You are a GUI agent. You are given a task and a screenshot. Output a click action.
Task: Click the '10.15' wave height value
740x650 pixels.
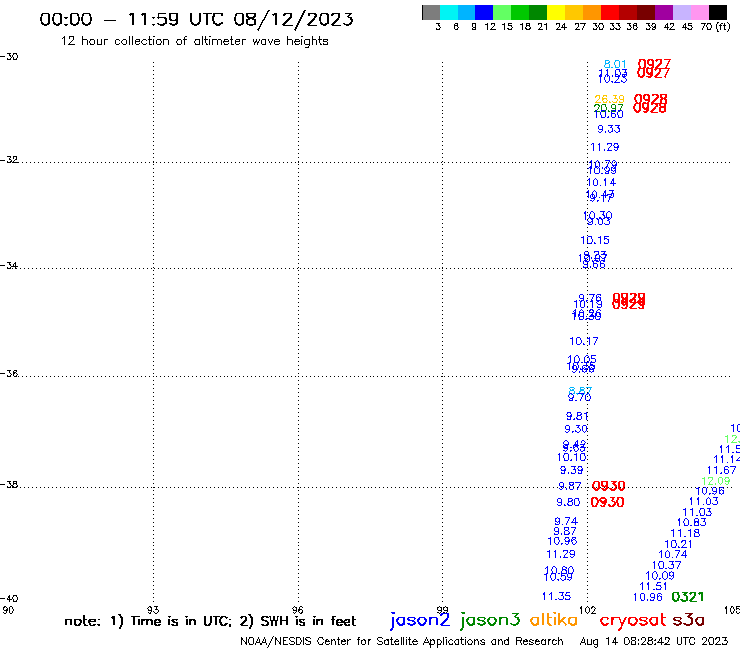point(595,240)
